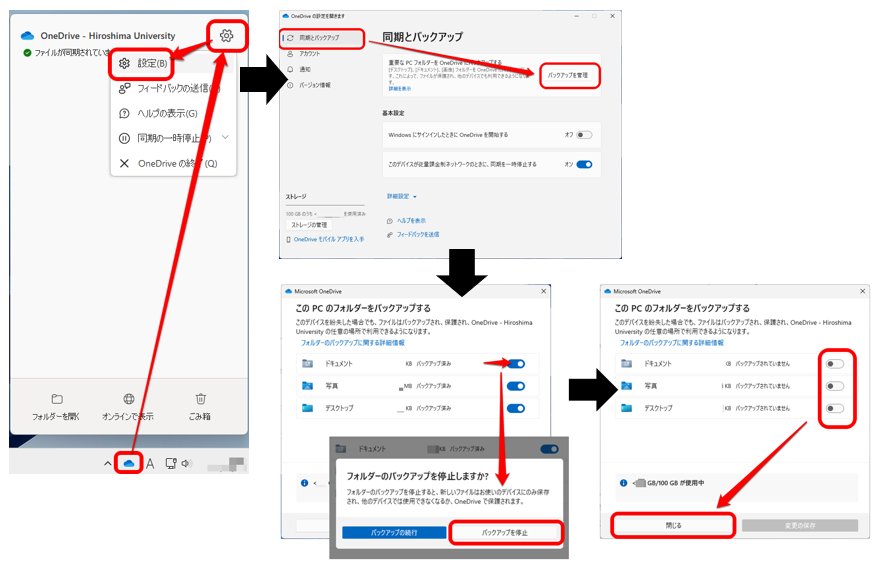Screen dimensions: 884x568
Task: Enable 写真 toggle in the バックアップされていません dialog
Action: 835,386
